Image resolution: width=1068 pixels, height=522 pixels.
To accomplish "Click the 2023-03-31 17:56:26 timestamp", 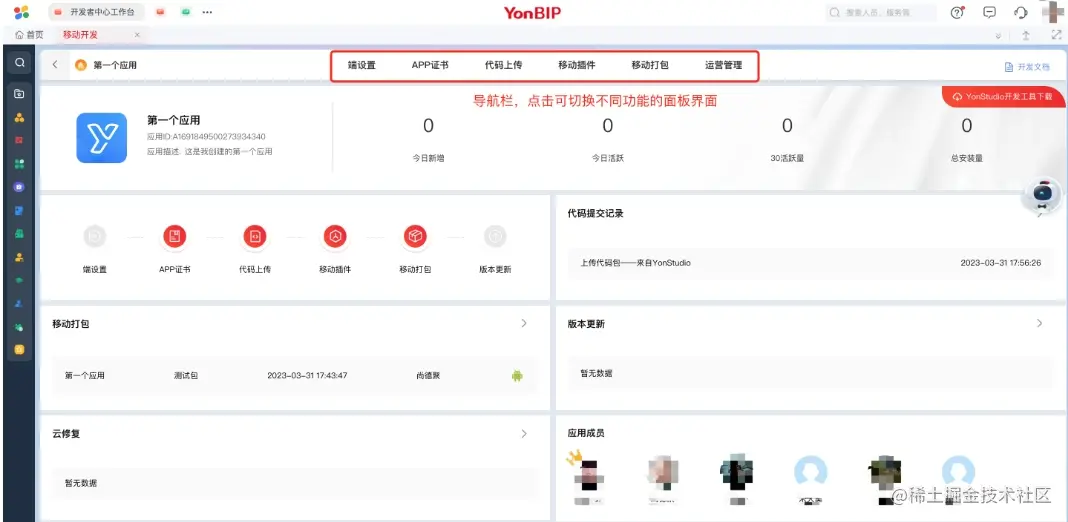I will point(1001,262).
